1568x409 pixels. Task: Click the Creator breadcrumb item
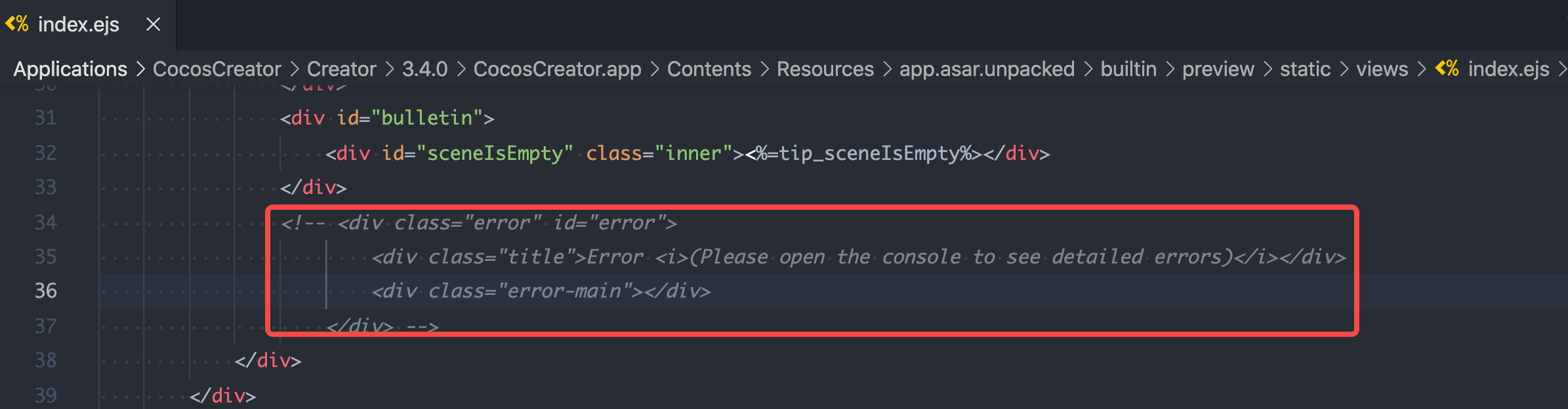[x=341, y=69]
